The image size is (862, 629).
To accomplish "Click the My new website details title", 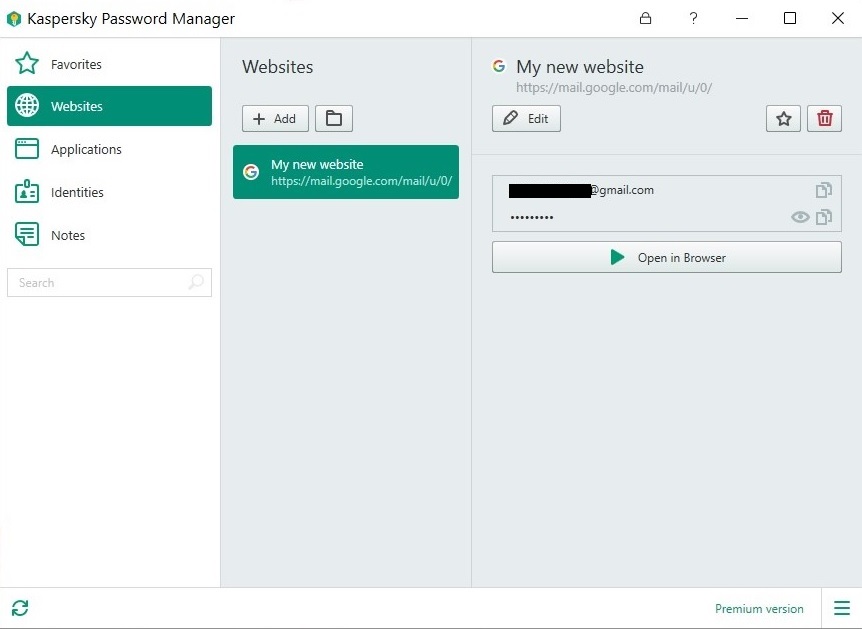I will point(580,67).
